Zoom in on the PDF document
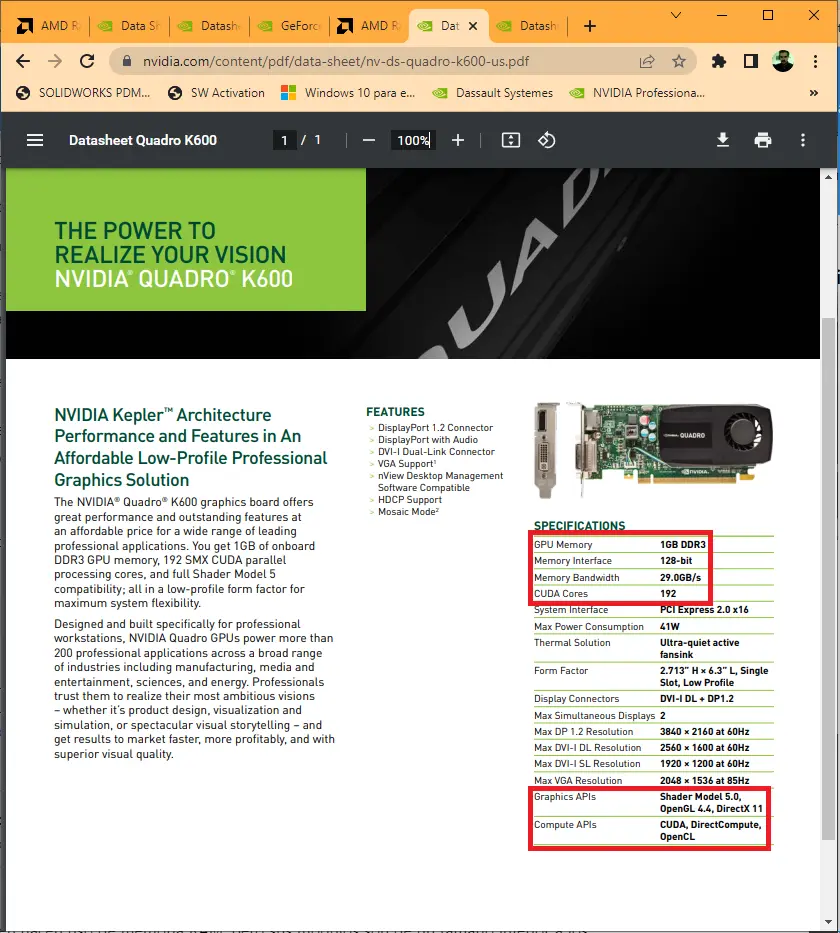Screen dimensions: 840x933 pyautogui.click(x=458, y=140)
